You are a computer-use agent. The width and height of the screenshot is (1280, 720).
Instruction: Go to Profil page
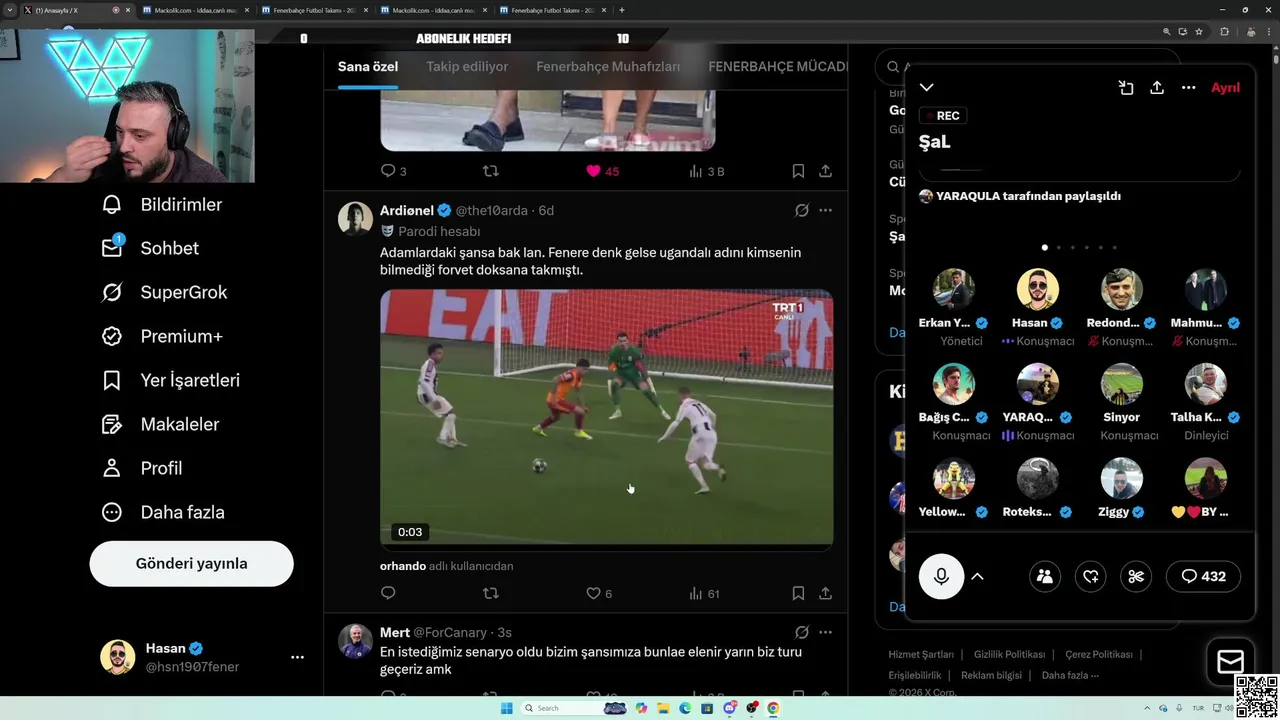pyautogui.click(x=142, y=468)
